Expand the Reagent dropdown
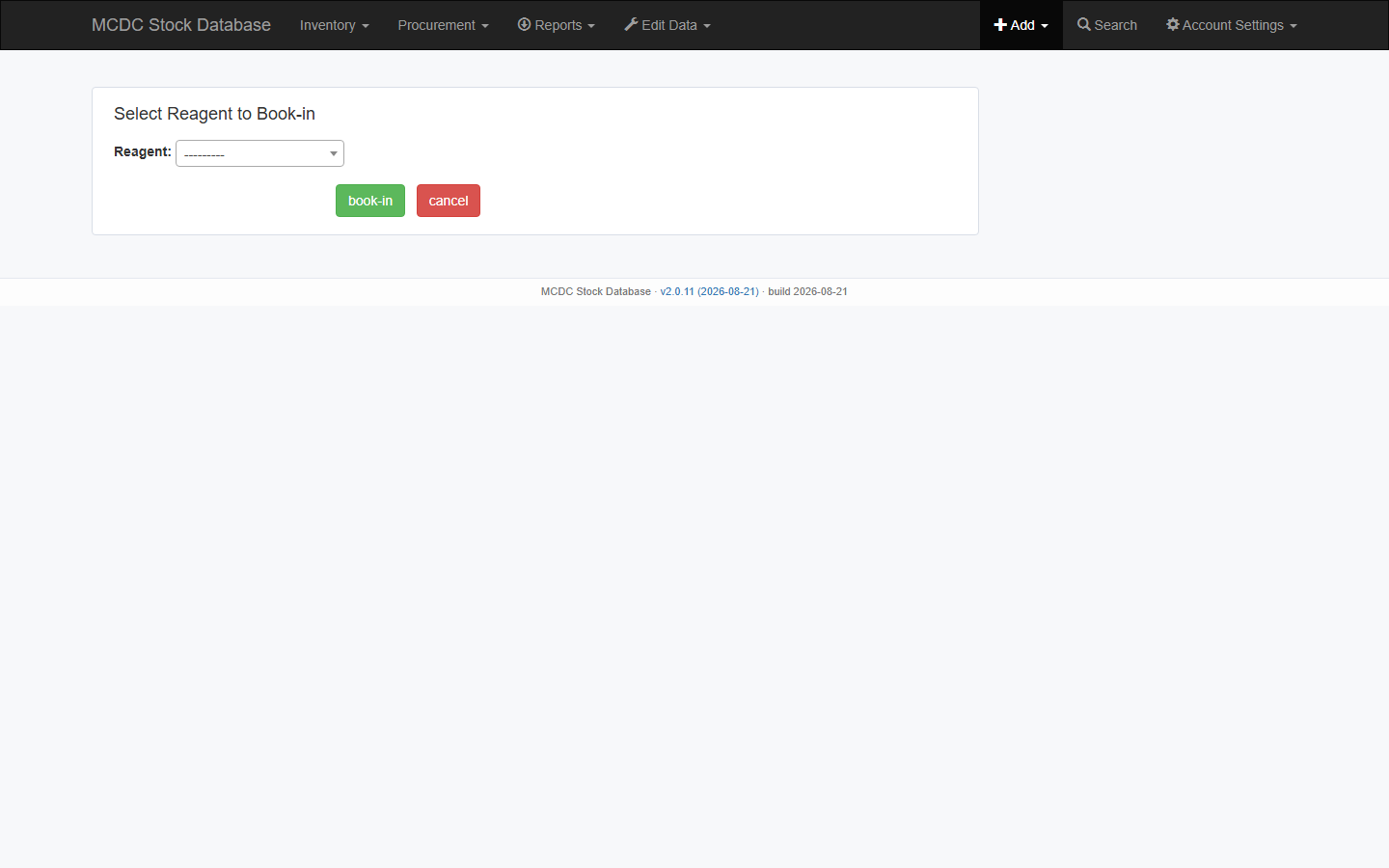Image resolution: width=1389 pixels, height=868 pixels. [259, 153]
